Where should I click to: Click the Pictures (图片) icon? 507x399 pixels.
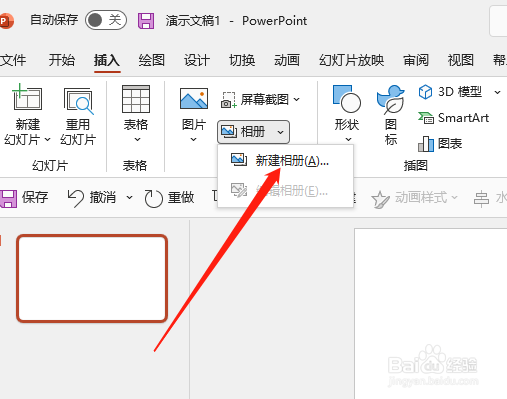pyautogui.click(x=194, y=98)
